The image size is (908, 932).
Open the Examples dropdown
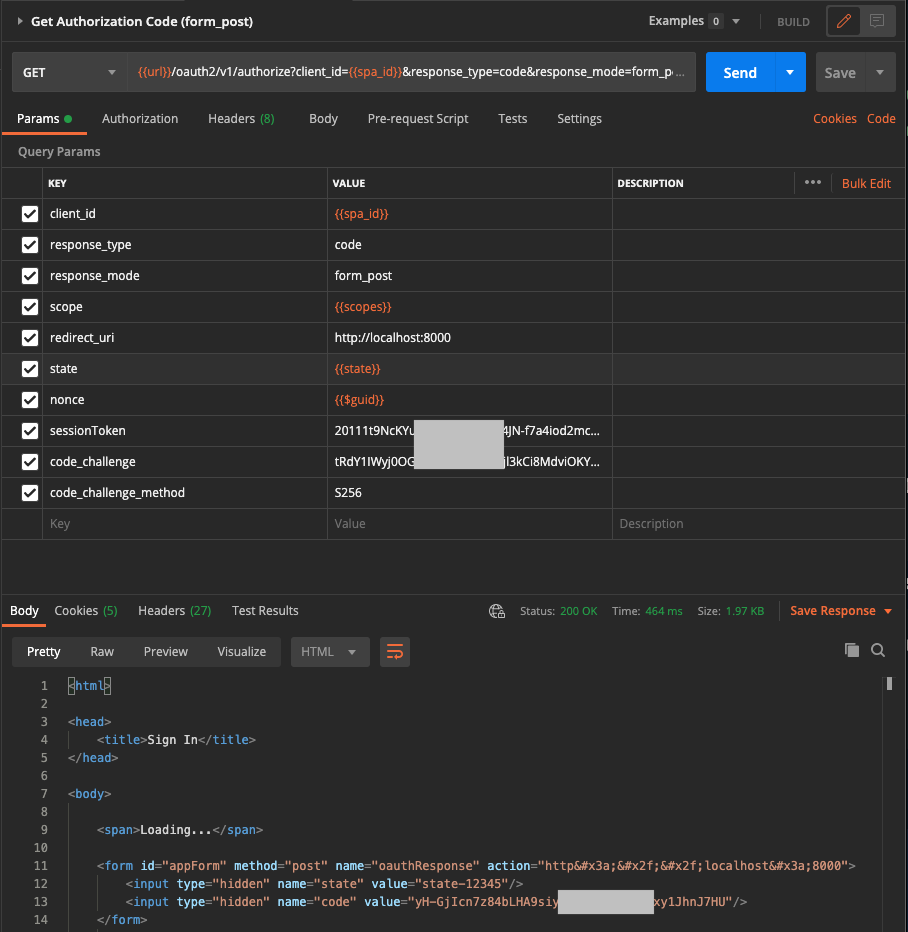pyautogui.click(x=694, y=21)
